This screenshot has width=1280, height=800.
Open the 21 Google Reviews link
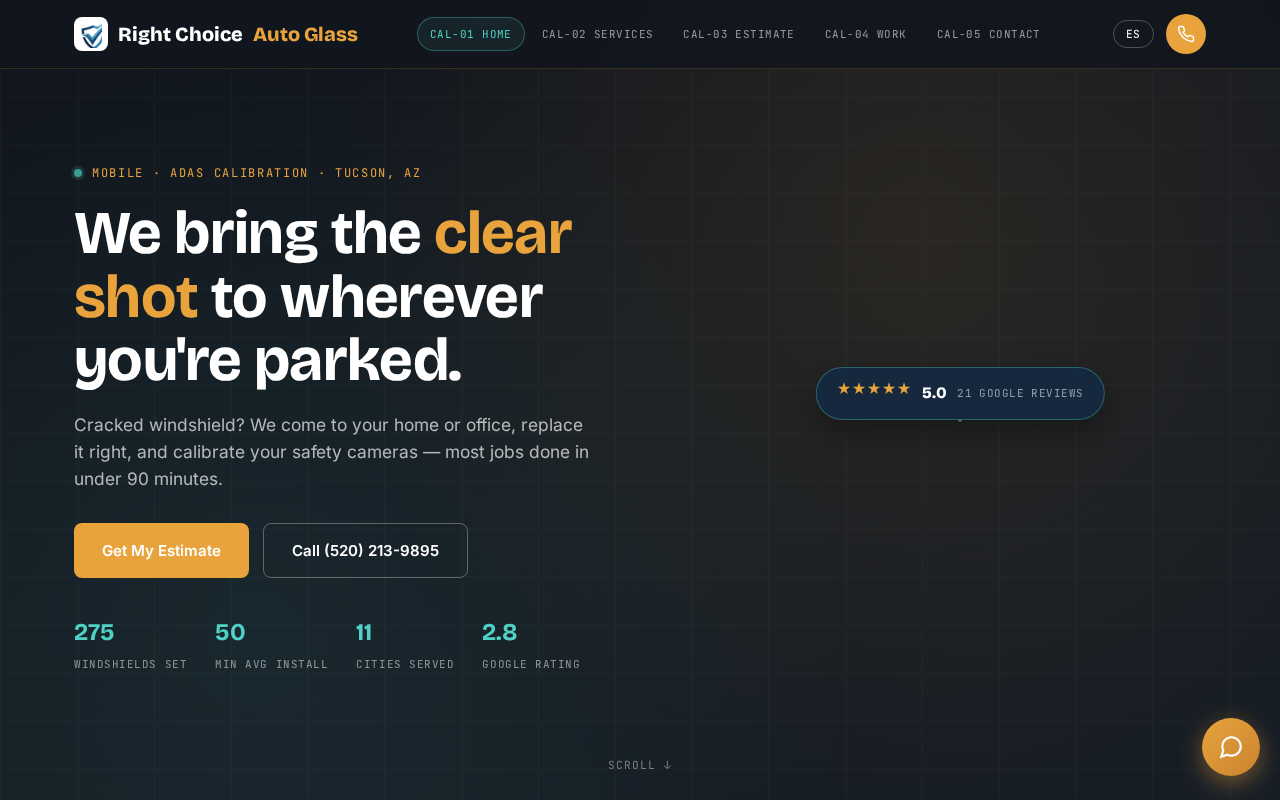click(x=1020, y=394)
